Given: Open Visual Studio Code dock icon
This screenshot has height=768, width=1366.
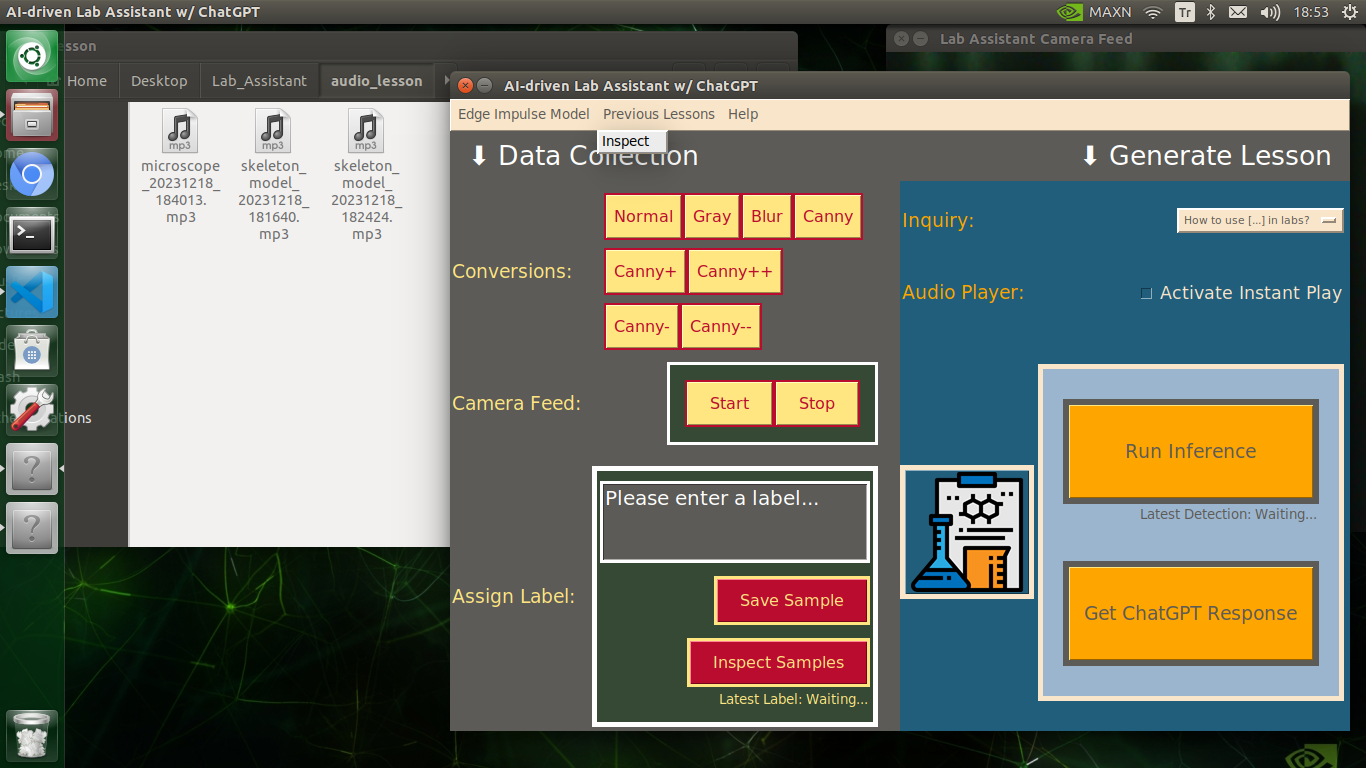Looking at the screenshot, I should (32, 292).
